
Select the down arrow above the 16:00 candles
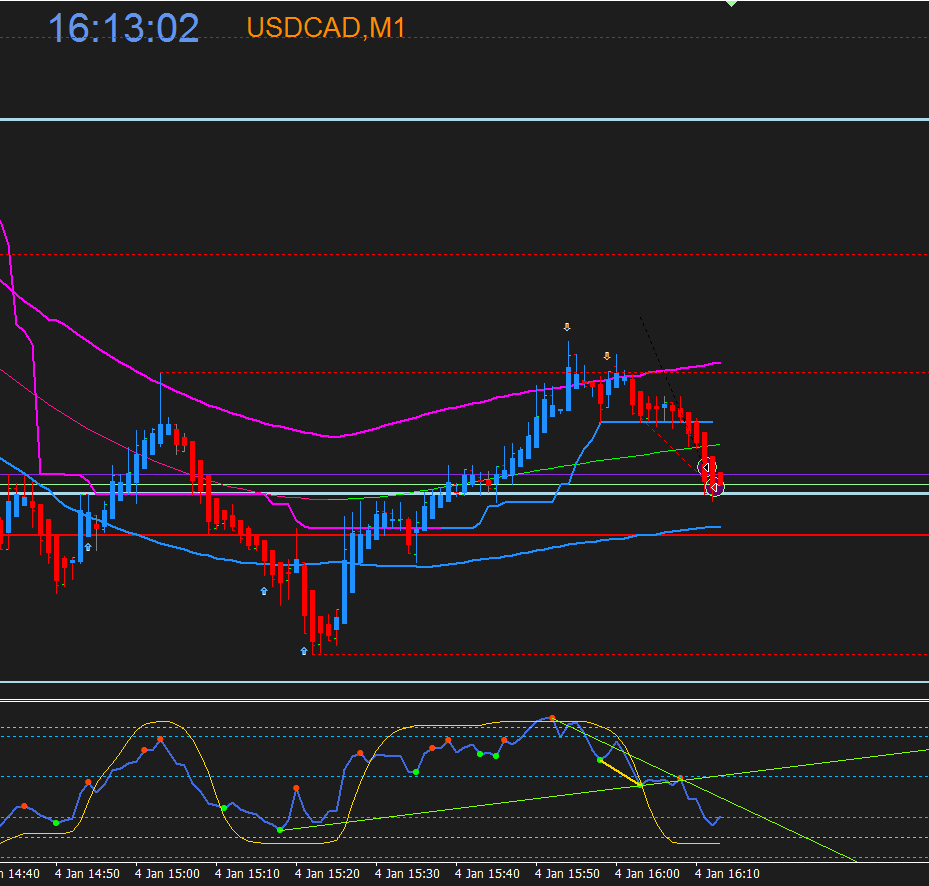[x=607, y=356]
